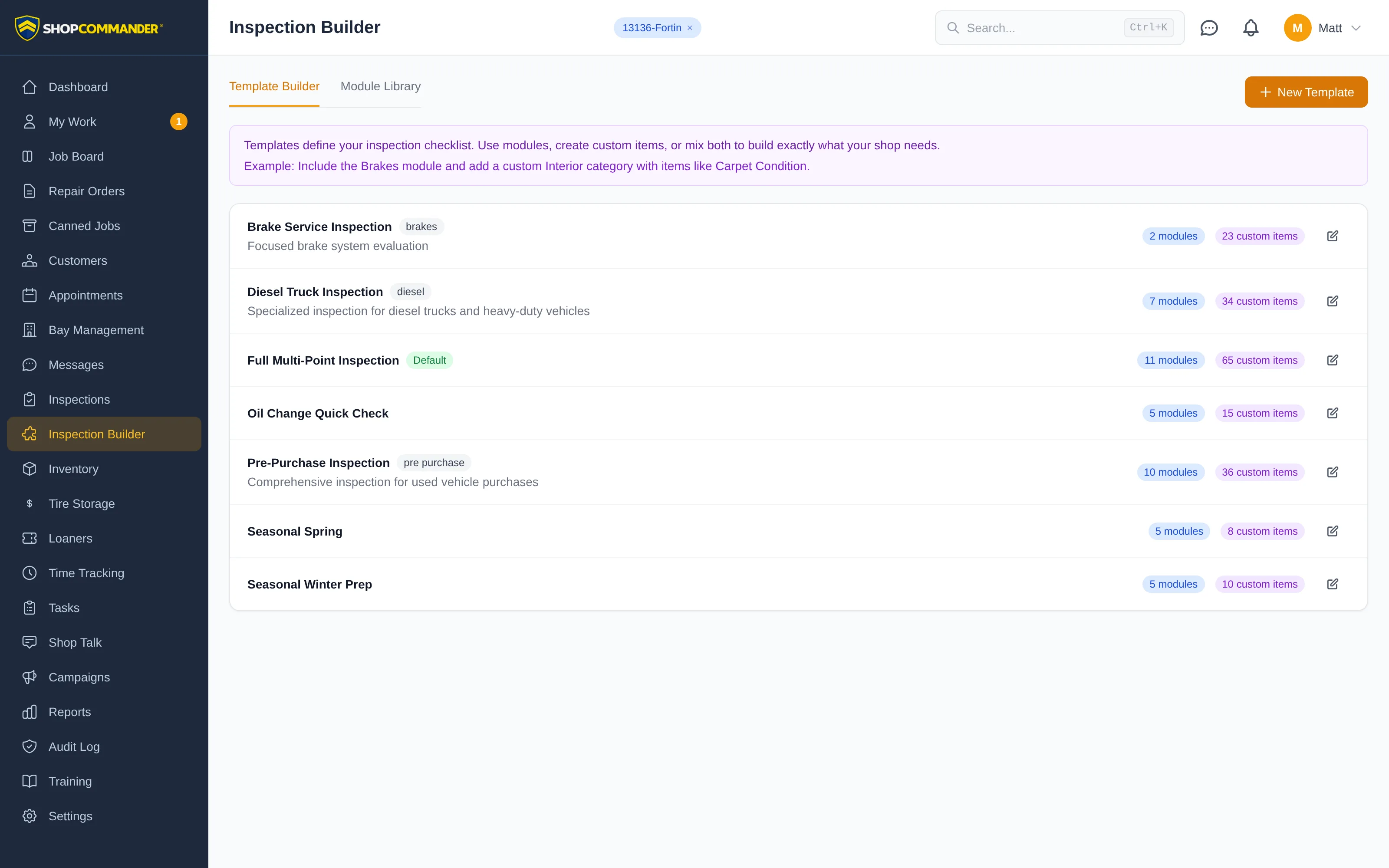Click the My Work badge showing 1
Viewport: 1389px width, 868px height.
click(x=178, y=122)
